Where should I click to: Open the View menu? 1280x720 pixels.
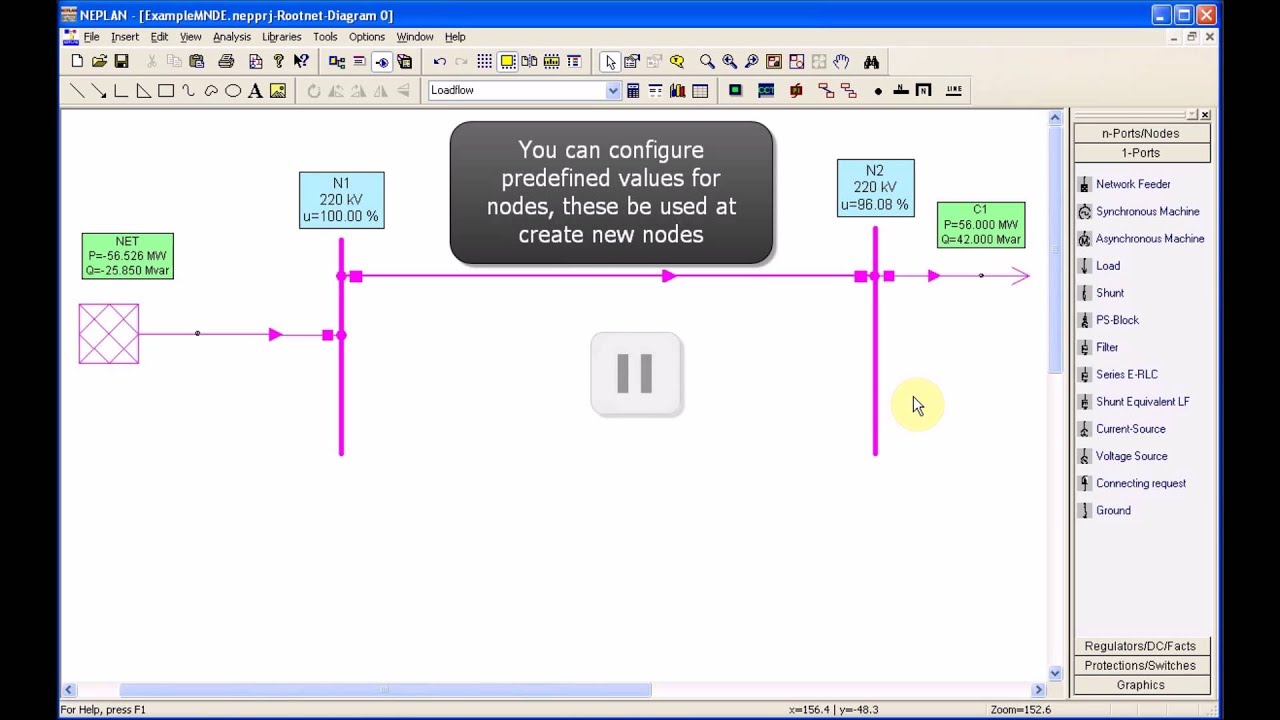[x=190, y=37]
